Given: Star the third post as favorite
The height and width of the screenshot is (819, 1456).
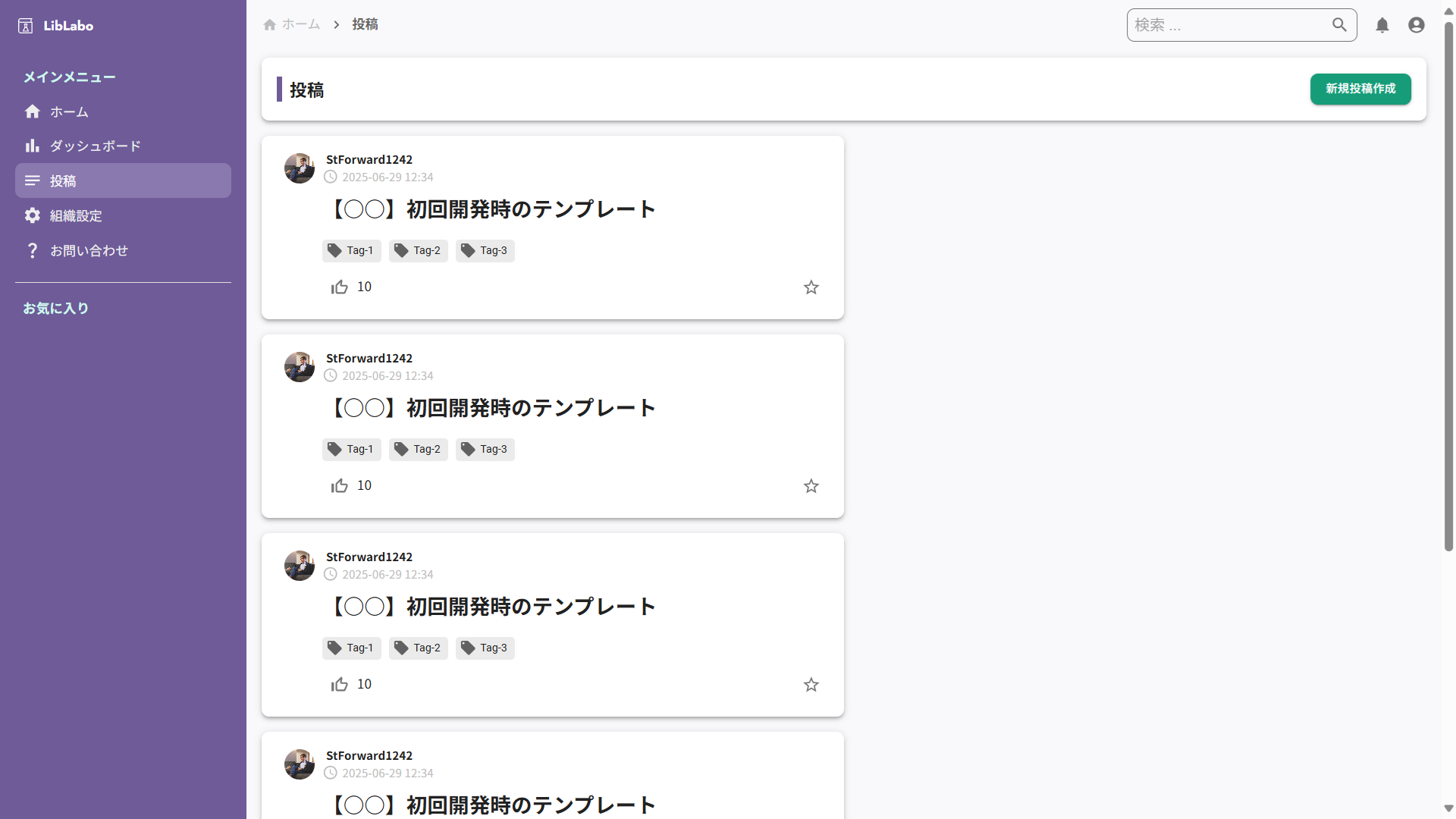Looking at the screenshot, I should 811,685.
